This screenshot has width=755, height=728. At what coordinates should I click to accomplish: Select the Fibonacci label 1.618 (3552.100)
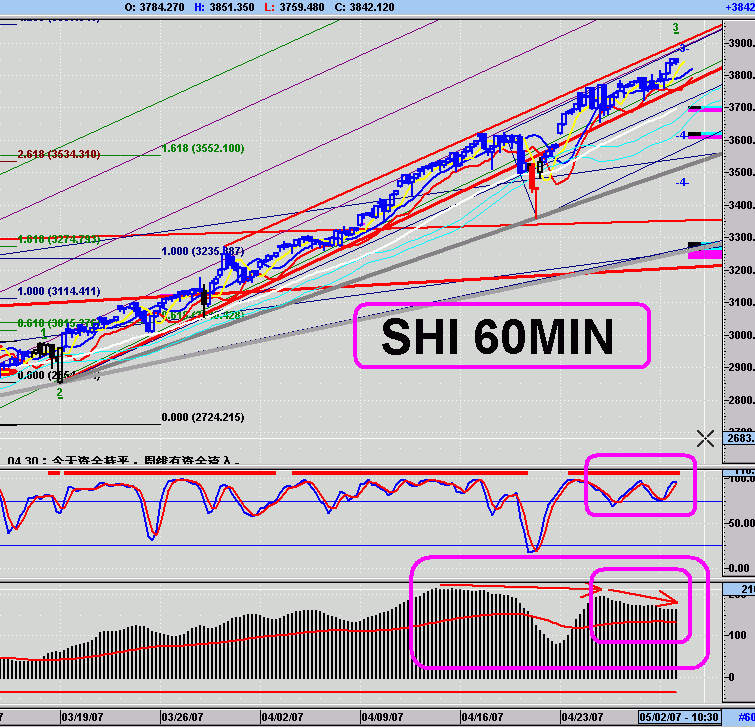coord(203,148)
